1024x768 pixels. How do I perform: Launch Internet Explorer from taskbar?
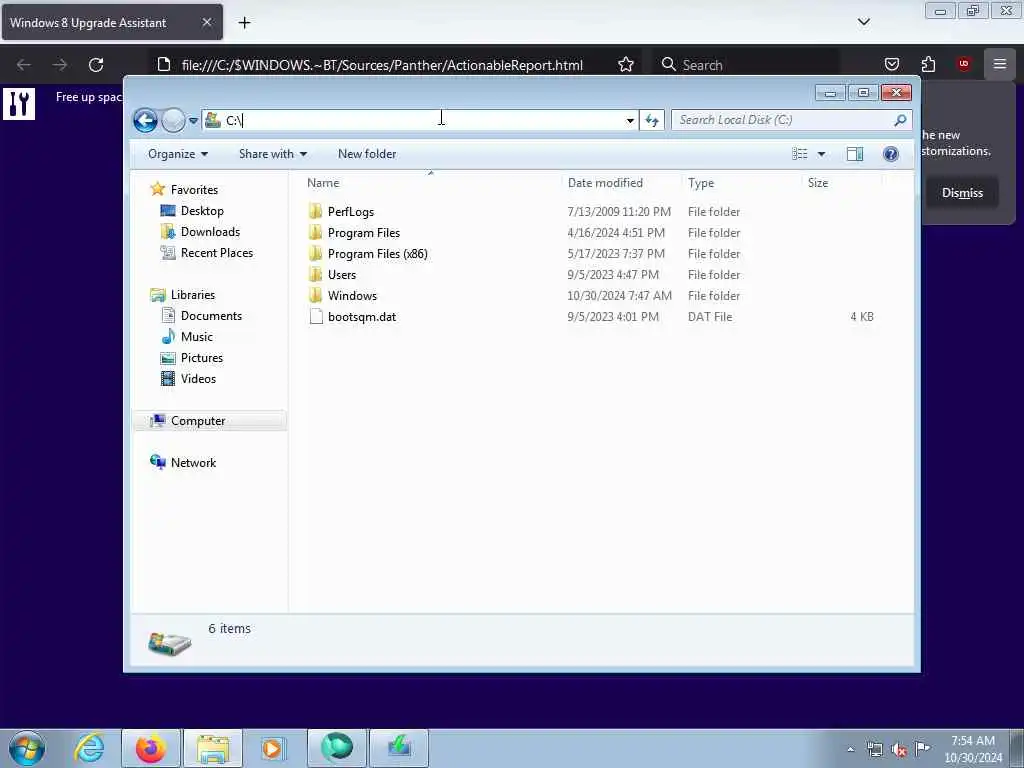tap(89, 748)
